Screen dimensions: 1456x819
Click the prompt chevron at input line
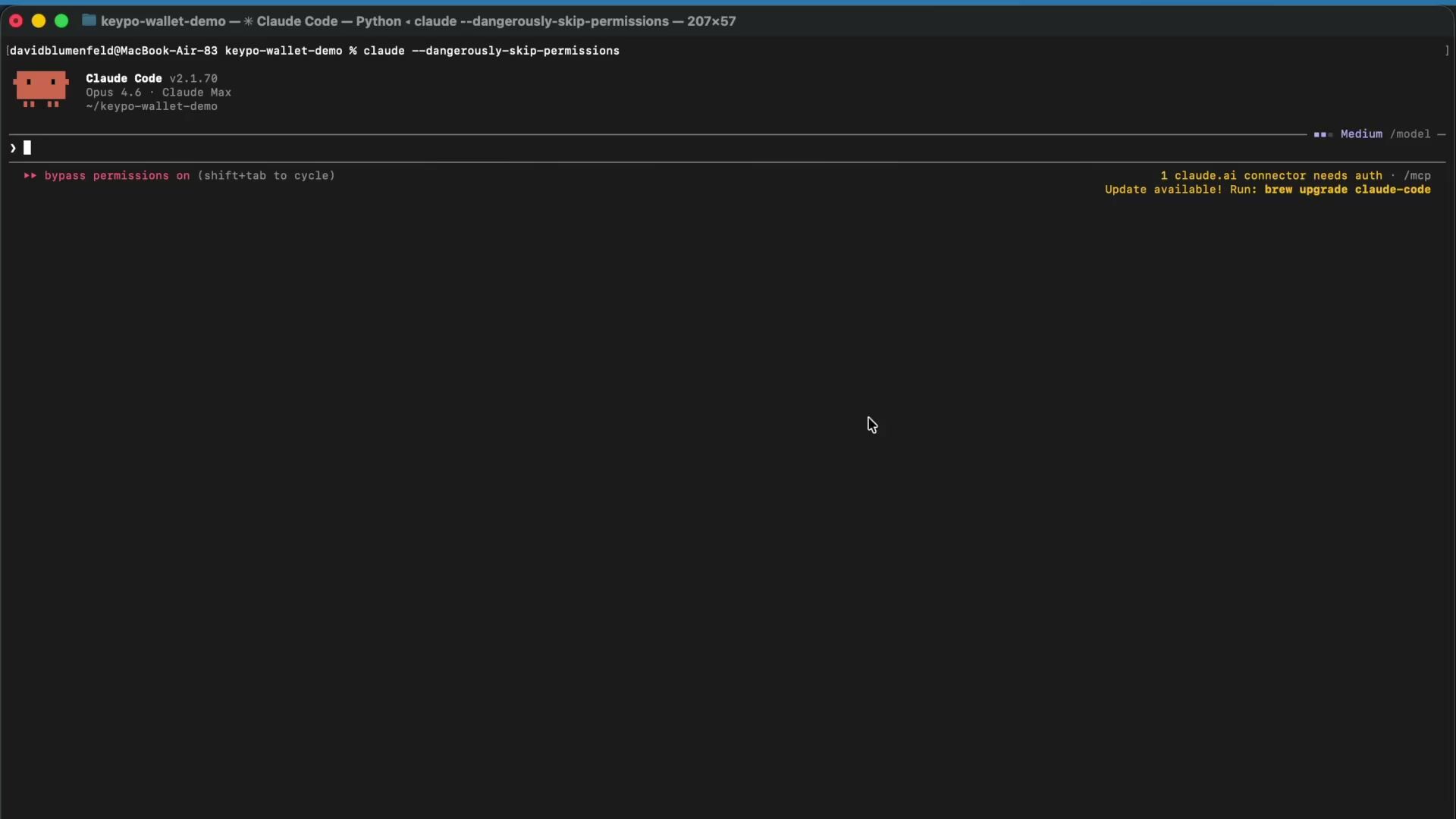coord(13,148)
